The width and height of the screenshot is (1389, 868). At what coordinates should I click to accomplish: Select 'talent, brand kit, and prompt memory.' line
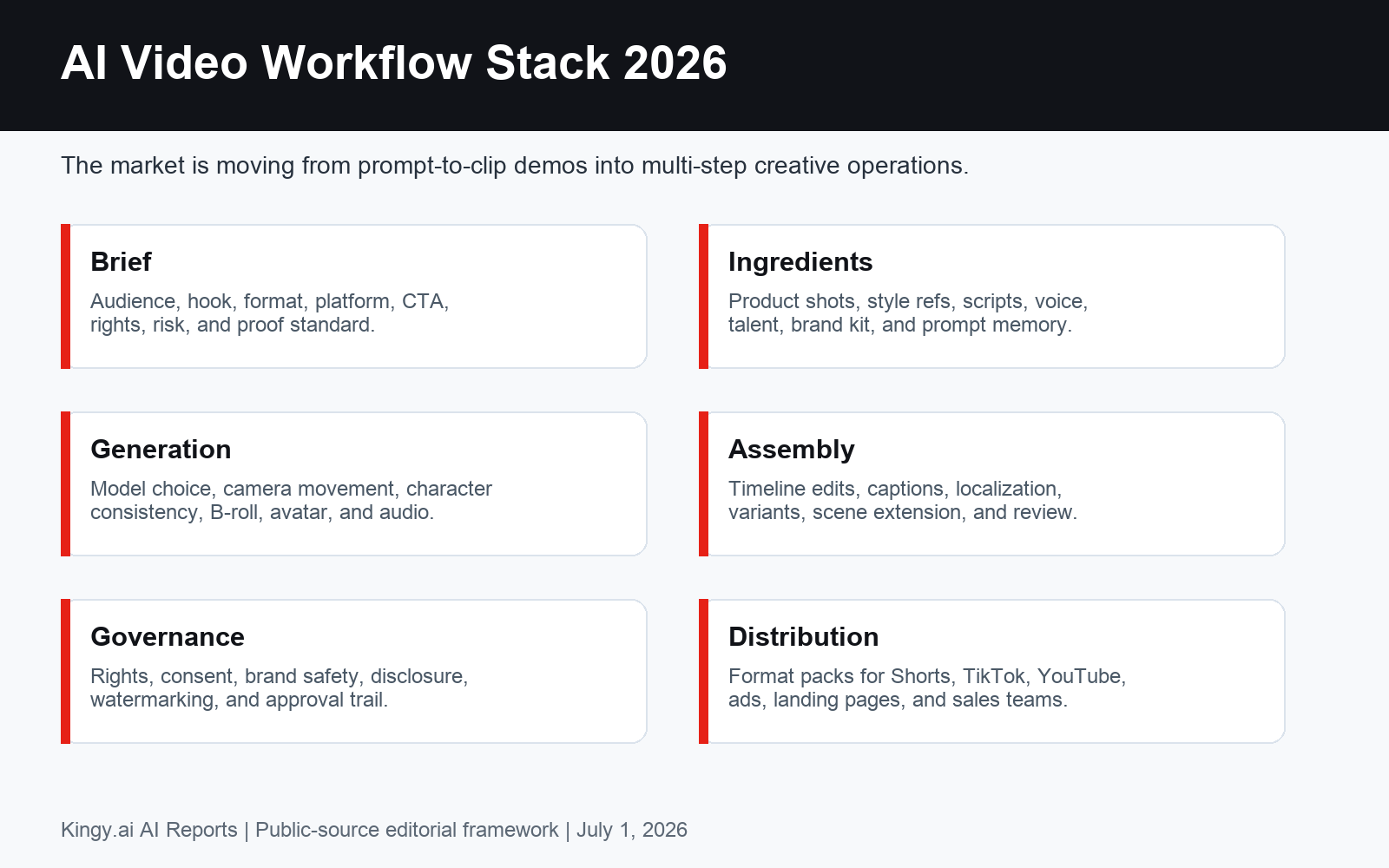[900, 325]
